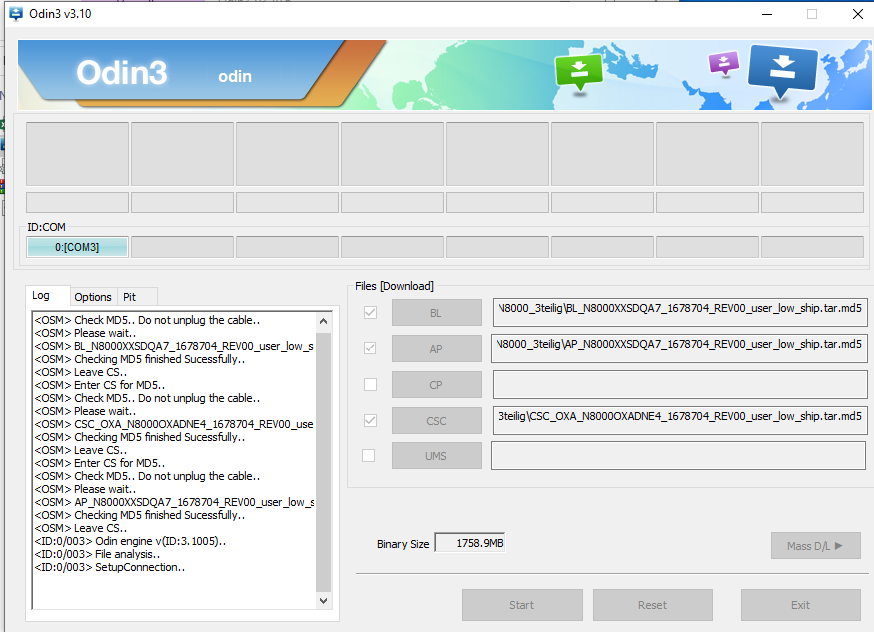Click the CSC file browse button
Image resolution: width=874 pixels, height=632 pixels.
(x=436, y=421)
